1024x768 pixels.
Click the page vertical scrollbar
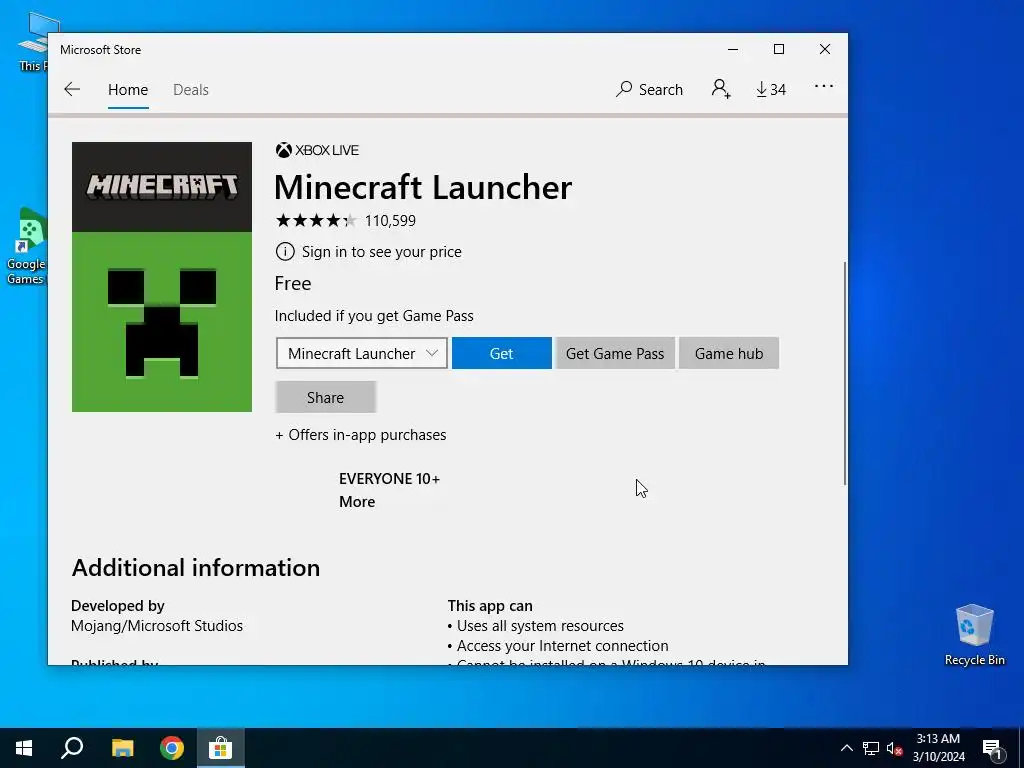(x=845, y=373)
